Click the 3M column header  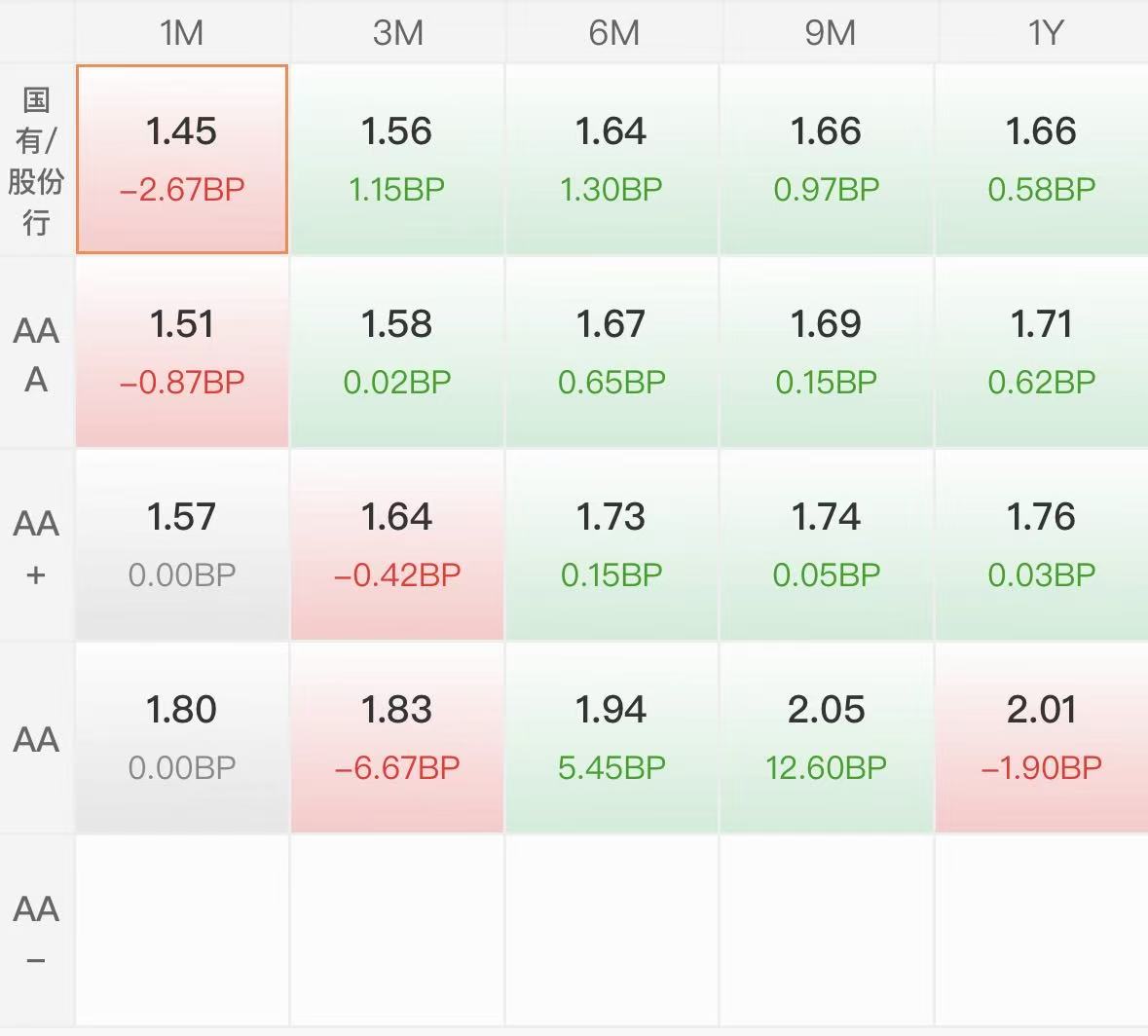(x=397, y=33)
